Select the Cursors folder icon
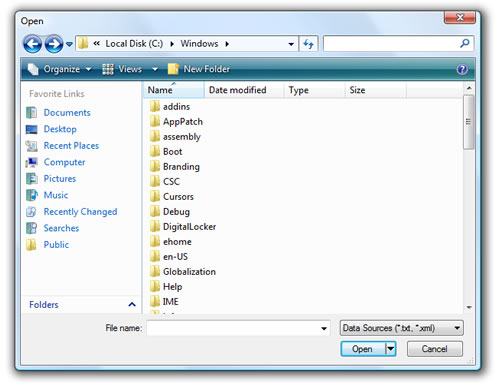496x383 pixels. (155, 196)
